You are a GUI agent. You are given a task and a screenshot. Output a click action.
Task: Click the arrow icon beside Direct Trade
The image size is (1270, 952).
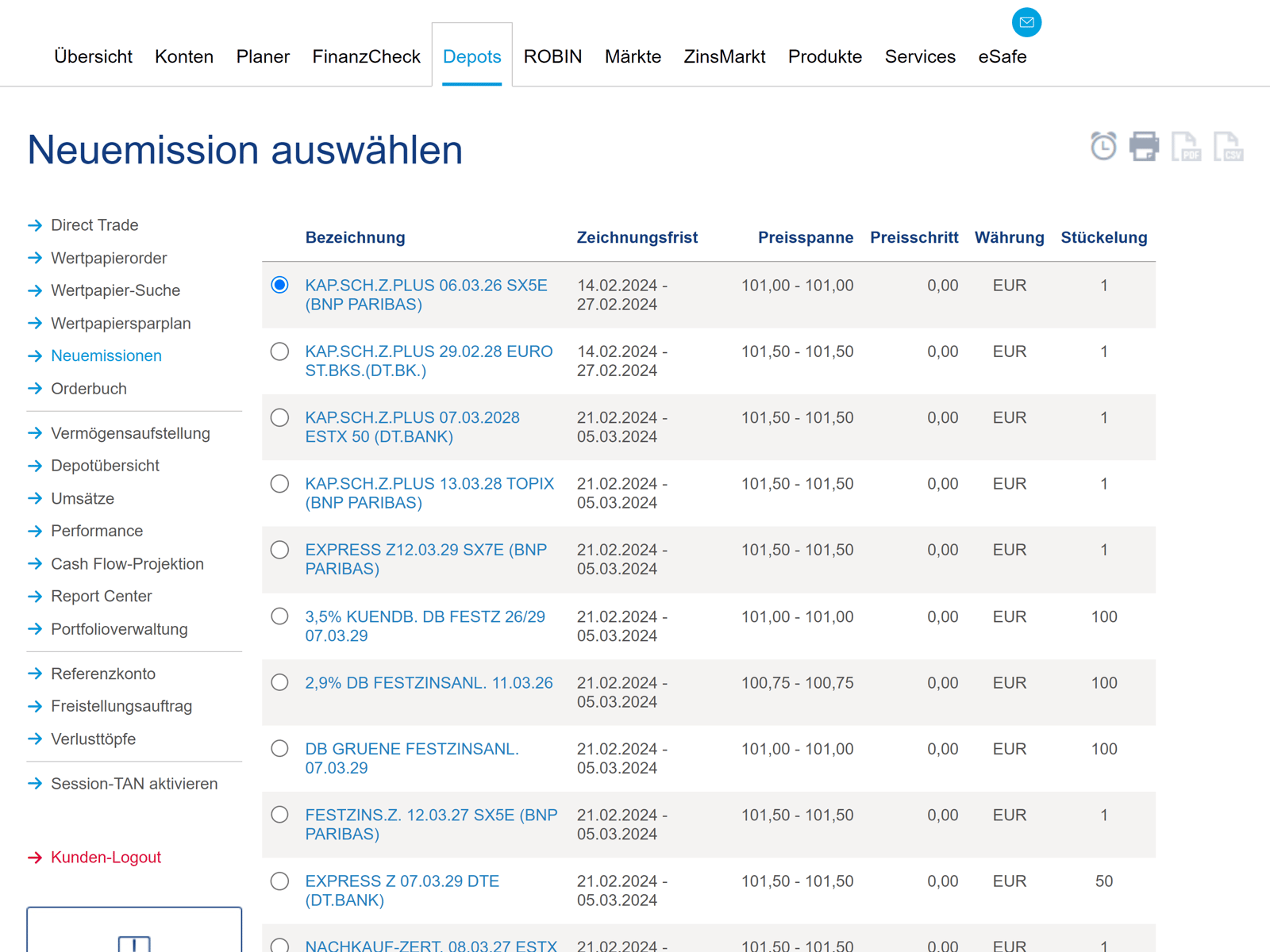tap(35, 225)
